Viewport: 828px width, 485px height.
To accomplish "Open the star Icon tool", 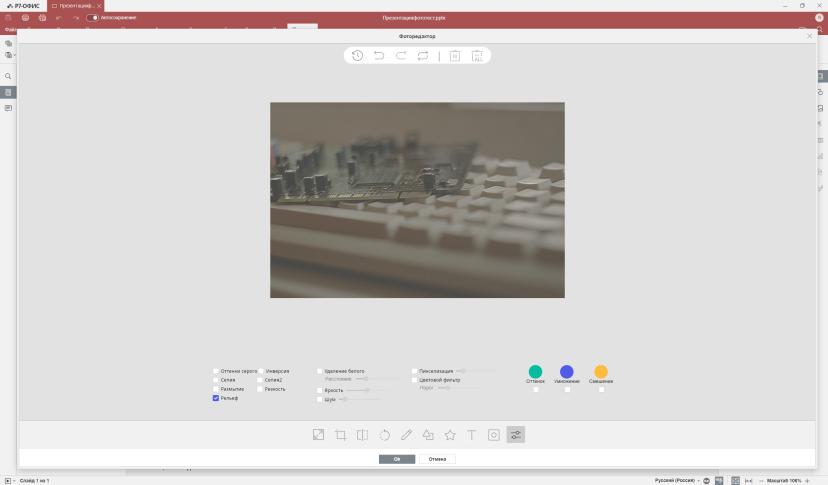I will coord(450,435).
